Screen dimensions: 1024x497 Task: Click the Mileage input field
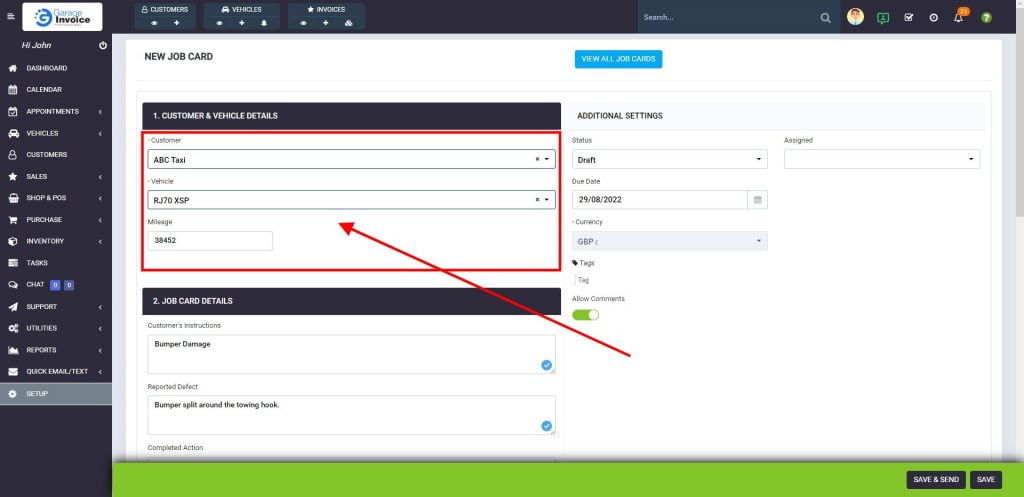click(210, 241)
